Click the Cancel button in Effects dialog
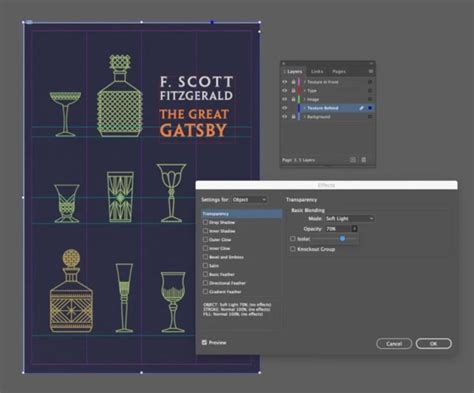The height and width of the screenshot is (393, 474). tap(394, 343)
